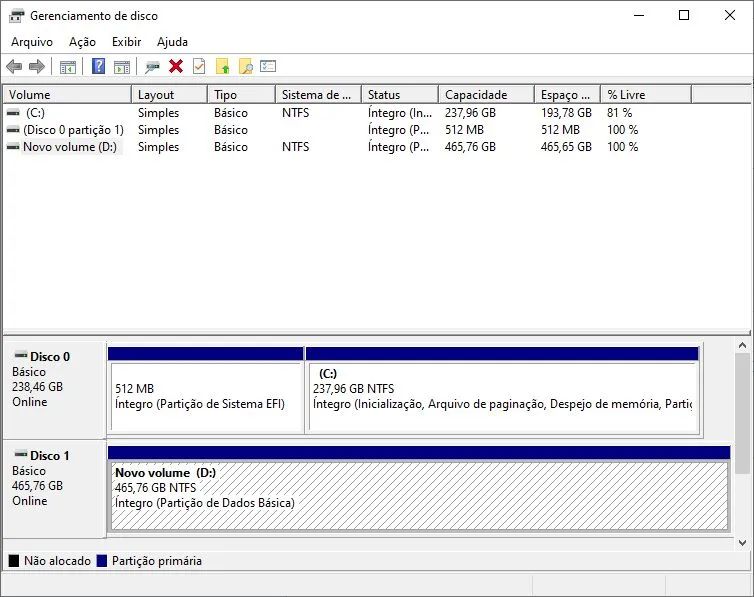The image size is (754, 597).
Task: Click the black Não alocado legend swatch
Action: tap(14, 560)
